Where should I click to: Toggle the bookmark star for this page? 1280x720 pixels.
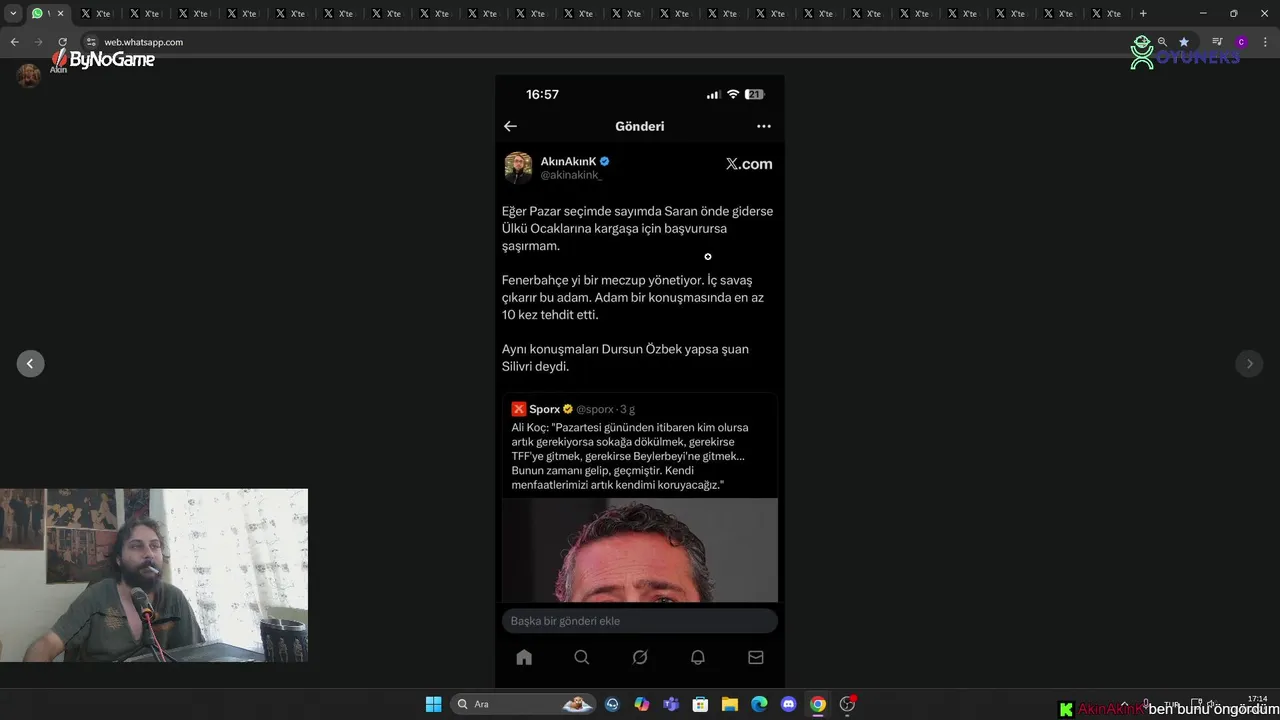[x=1184, y=42]
